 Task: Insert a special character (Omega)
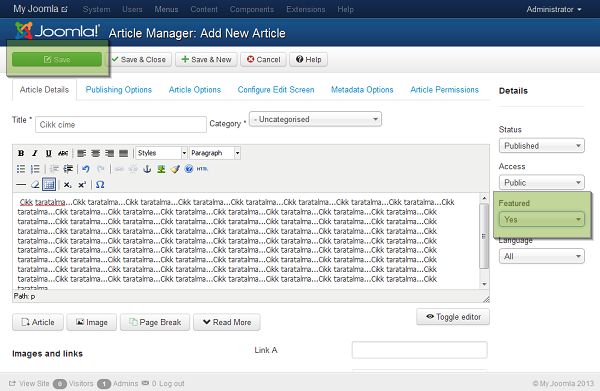100,184
